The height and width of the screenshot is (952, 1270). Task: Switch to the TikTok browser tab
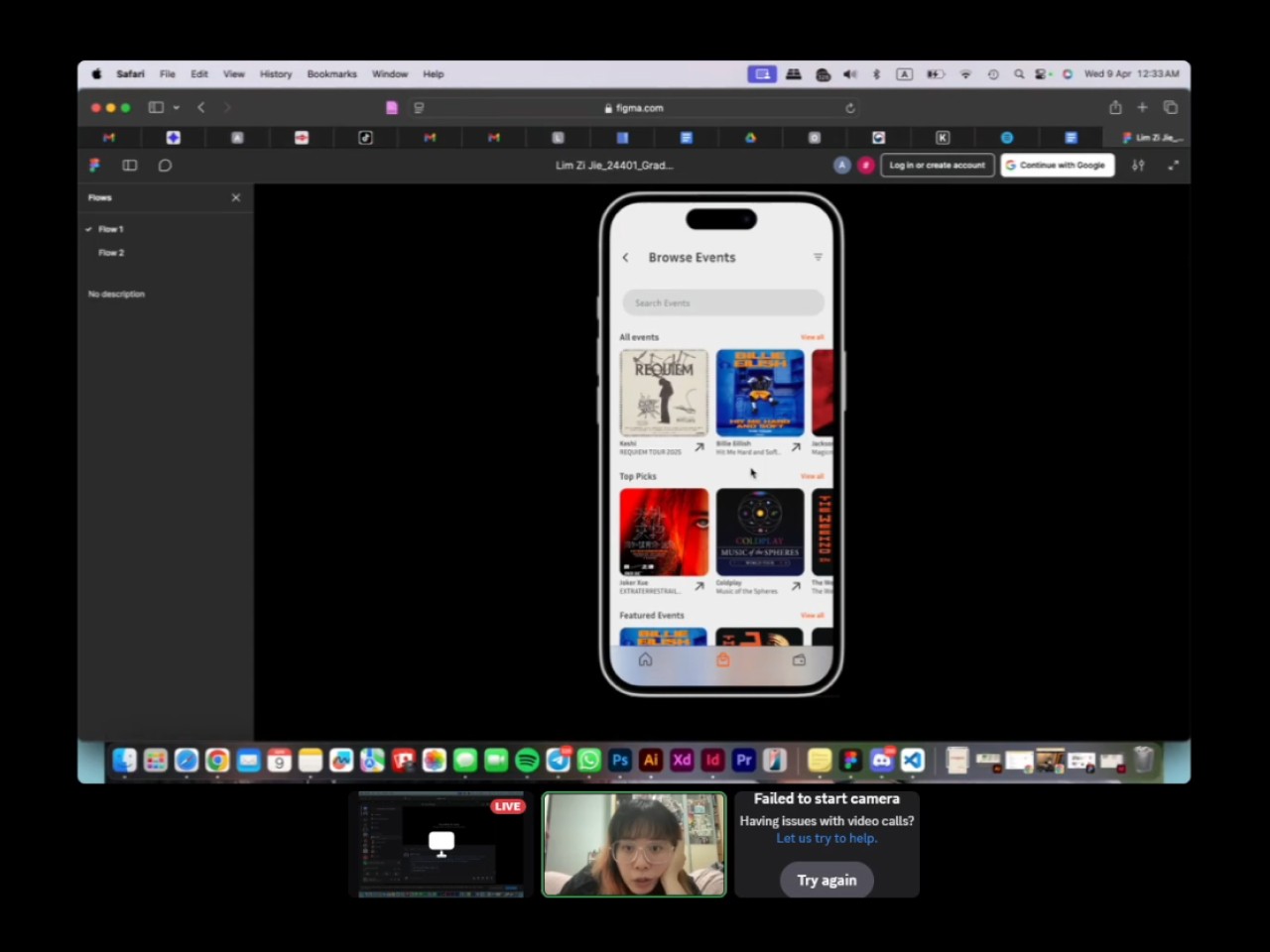coord(366,138)
